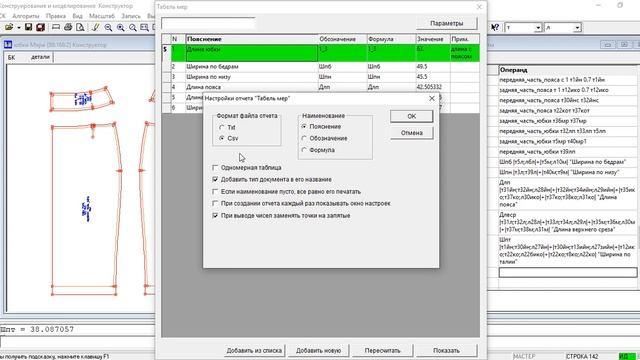
Task: Open a file with the folder icon
Action: tap(9, 27)
